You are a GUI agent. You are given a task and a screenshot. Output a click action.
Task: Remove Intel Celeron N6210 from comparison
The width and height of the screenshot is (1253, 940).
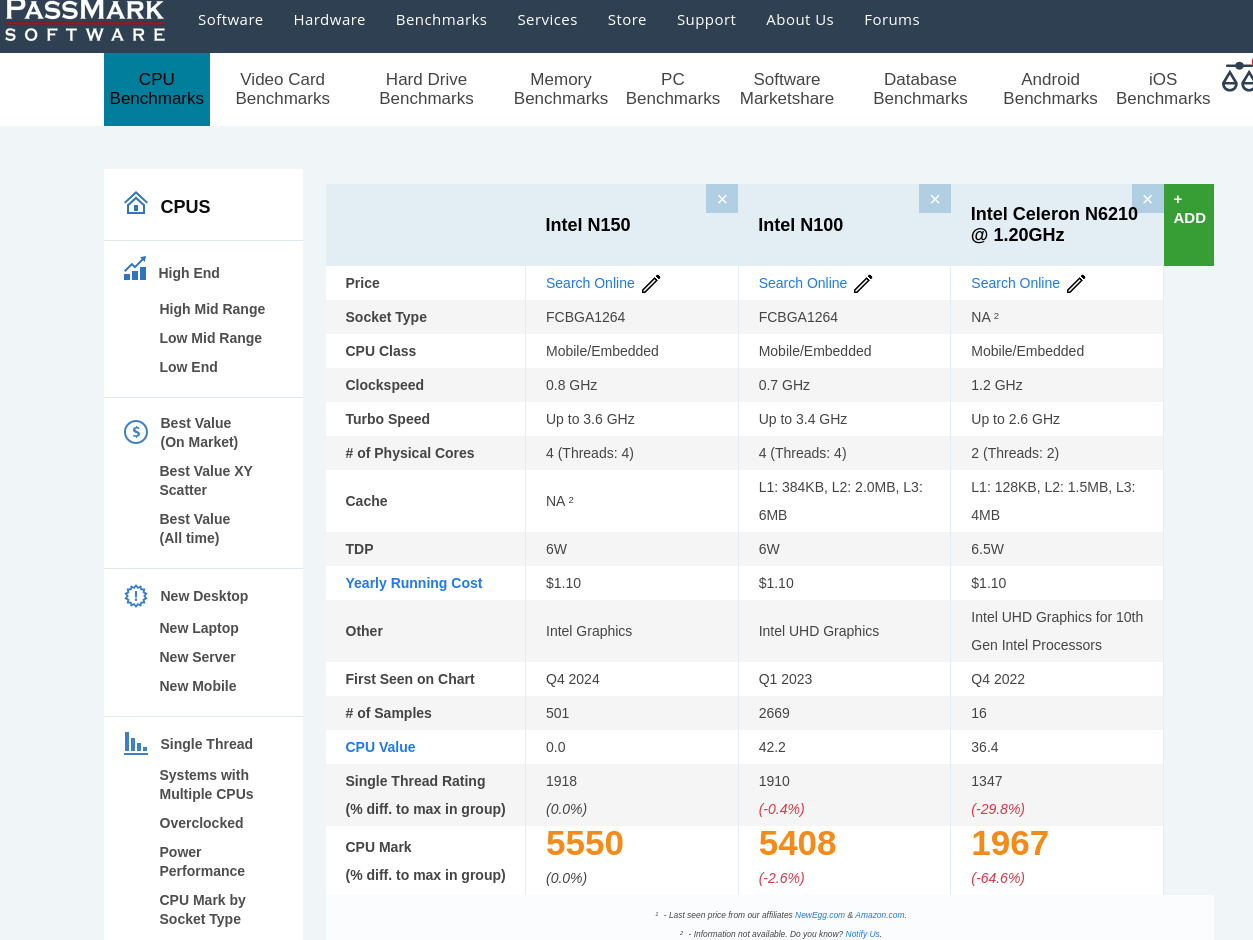point(1147,199)
